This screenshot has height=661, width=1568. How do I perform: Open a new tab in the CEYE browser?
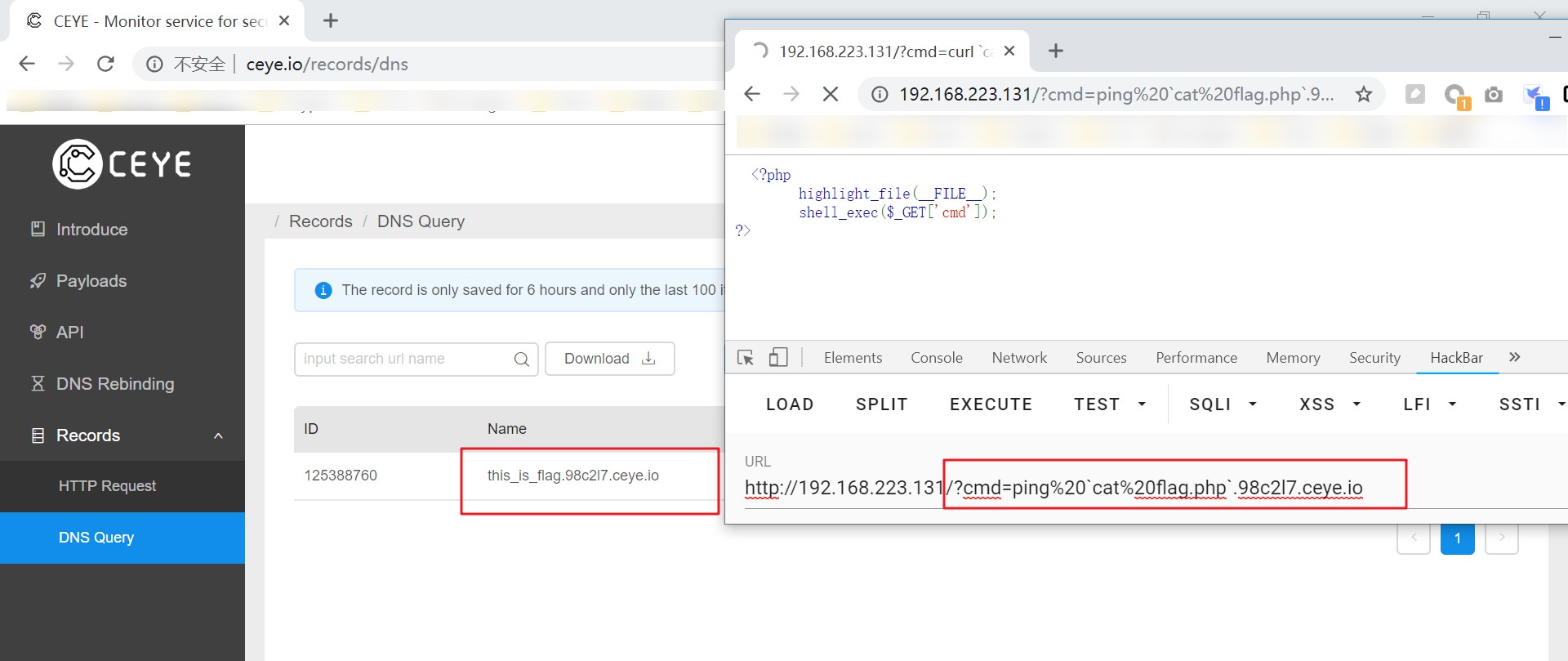coord(331,20)
